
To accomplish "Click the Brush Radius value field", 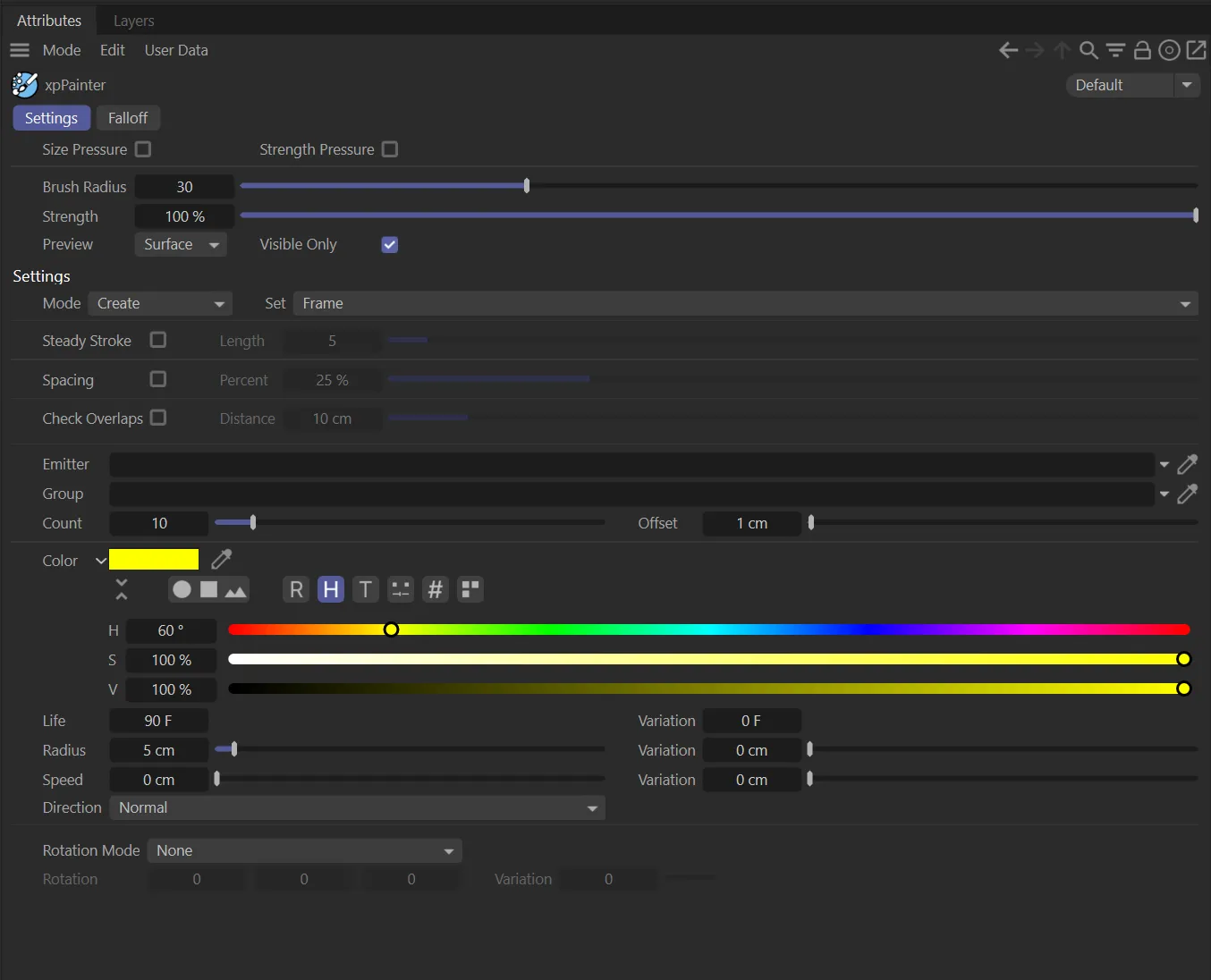I will coord(184,187).
